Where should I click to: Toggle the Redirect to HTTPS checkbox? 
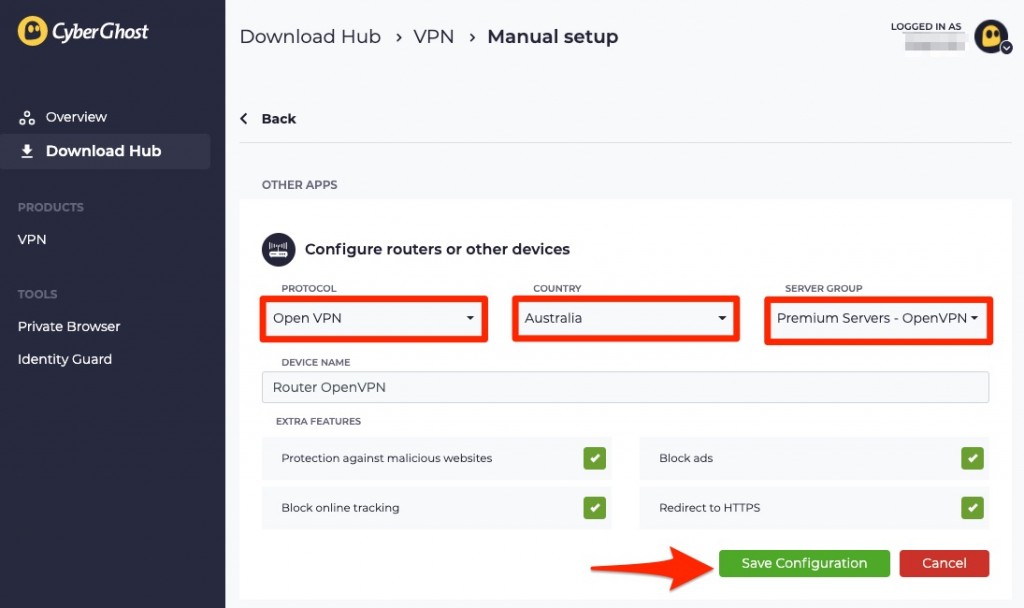972,507
